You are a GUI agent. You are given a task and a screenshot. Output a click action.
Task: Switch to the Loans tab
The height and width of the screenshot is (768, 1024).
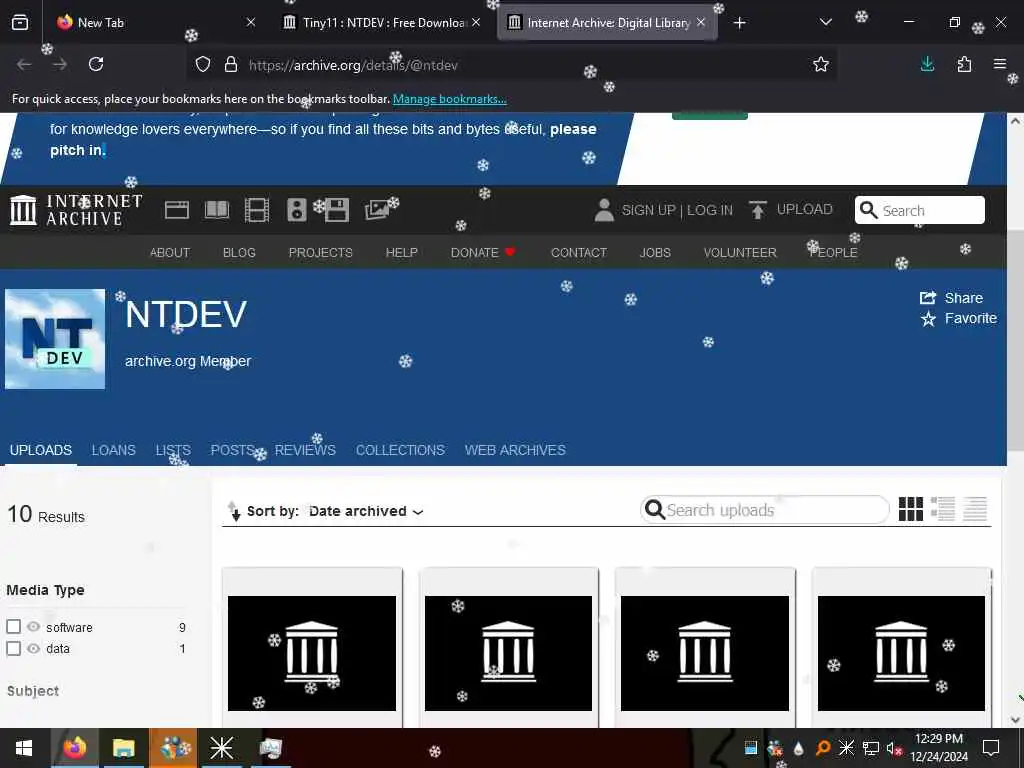pyautogui.click(x=114, y=450)
